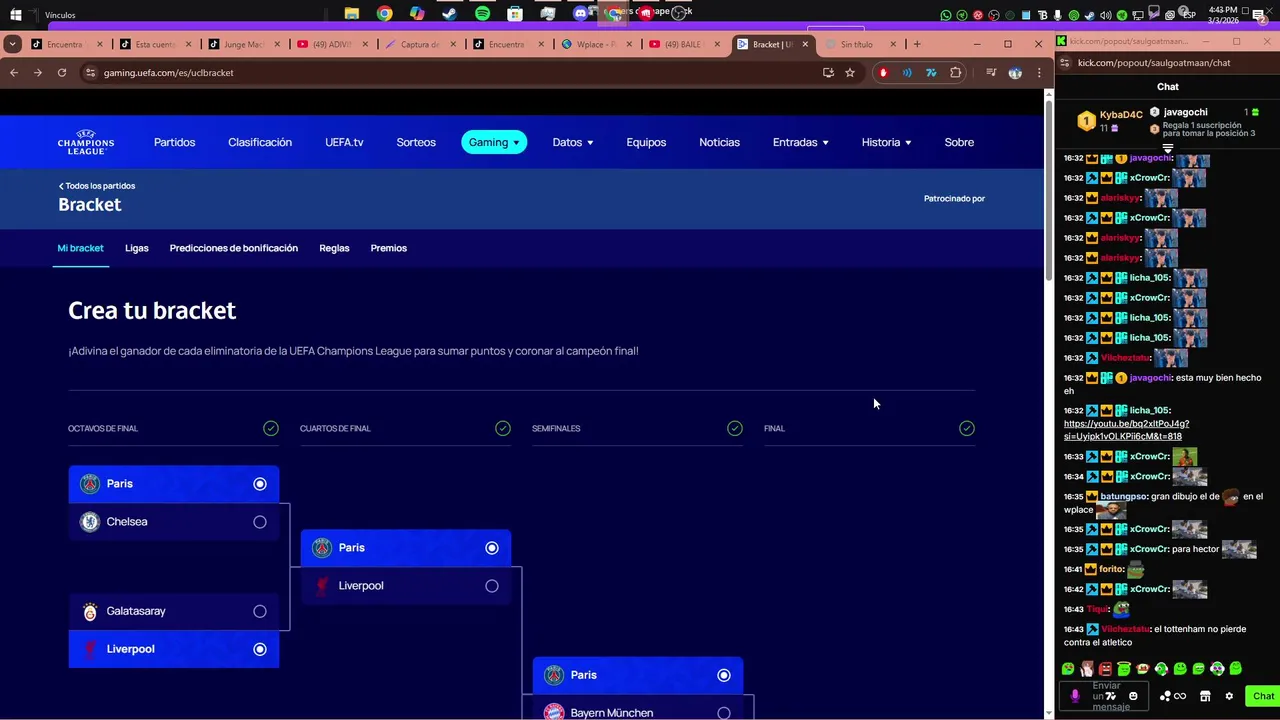Switch to Predicciones de bonificación tab
Viewport: 1280px width, 720px height.
tap(234, 248)
